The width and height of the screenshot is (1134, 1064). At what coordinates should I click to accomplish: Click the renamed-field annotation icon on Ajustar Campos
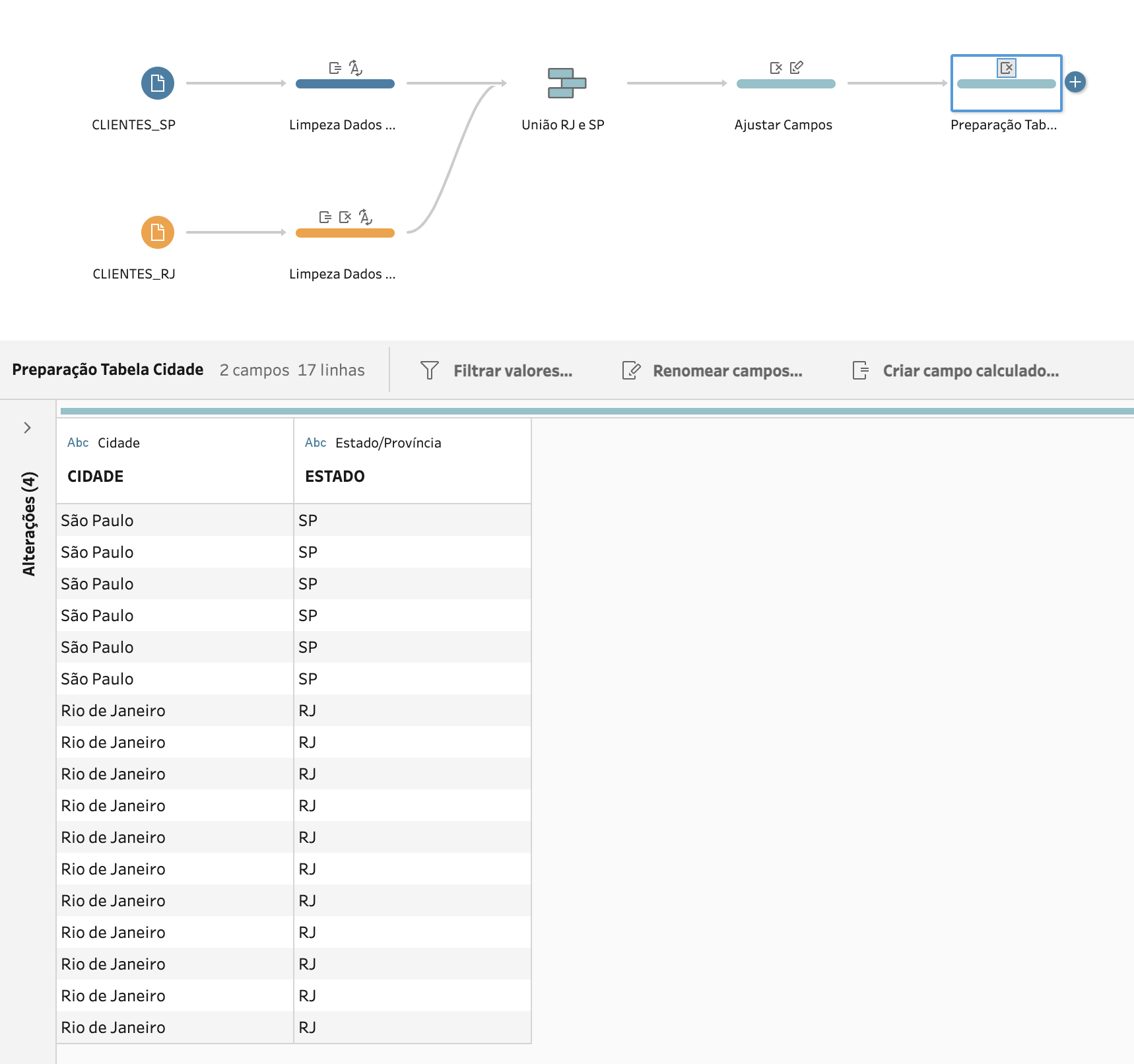pos(797,67)
